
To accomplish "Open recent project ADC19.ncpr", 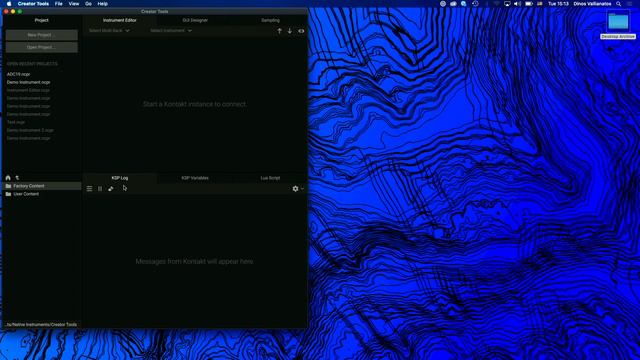I will click(18, 74).
